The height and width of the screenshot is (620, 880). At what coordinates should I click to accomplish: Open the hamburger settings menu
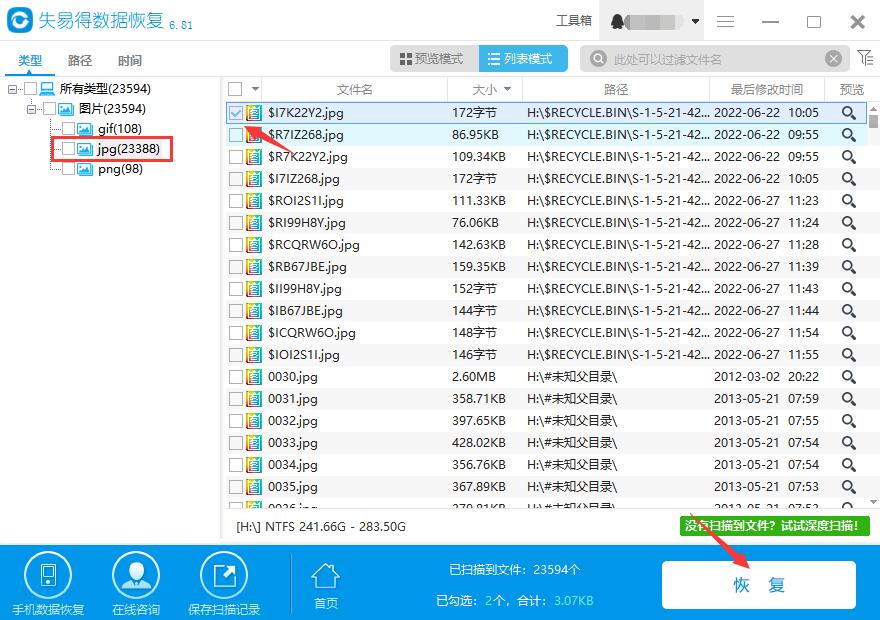pos(725,21)
